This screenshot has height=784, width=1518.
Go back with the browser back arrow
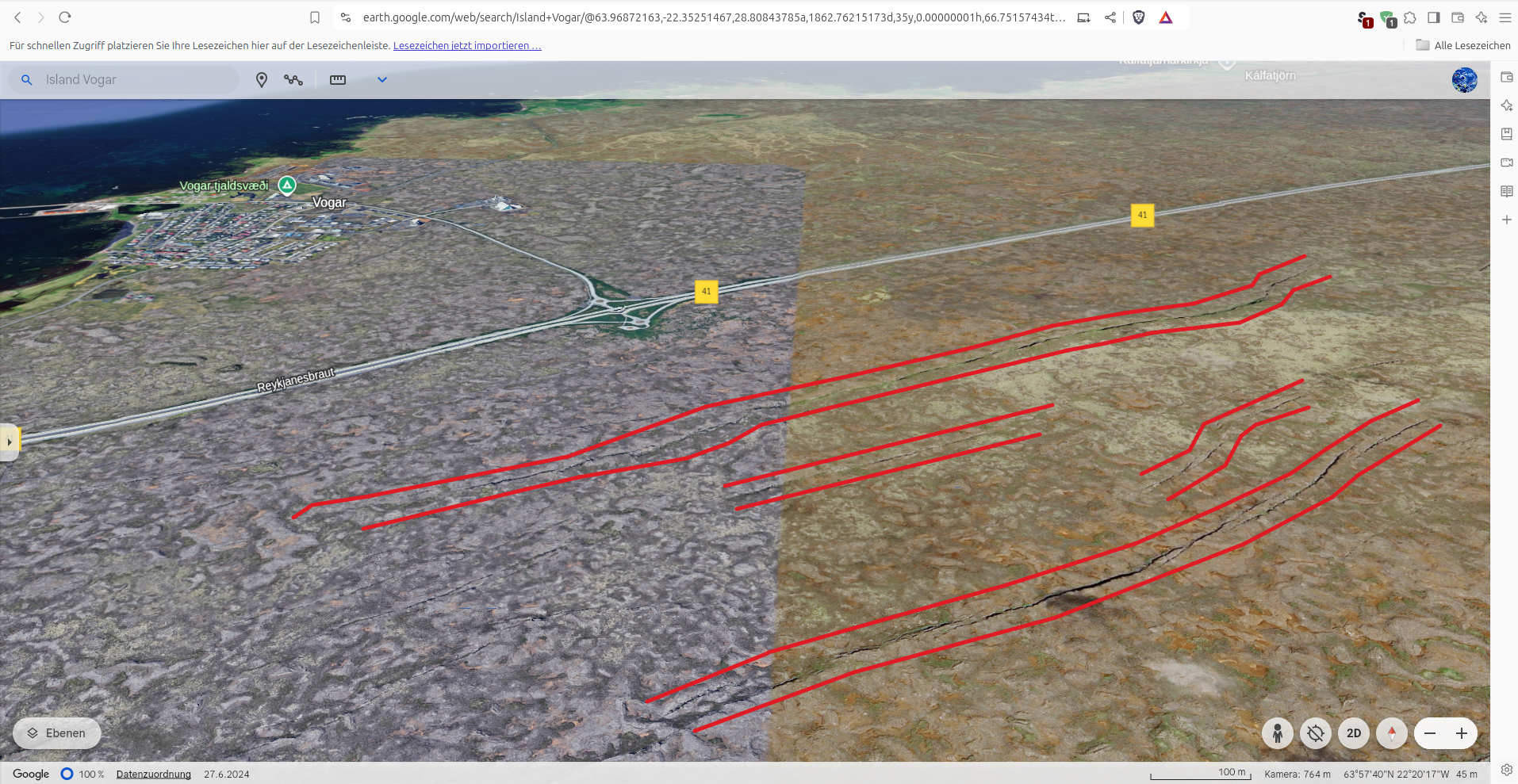coord(17,17)
